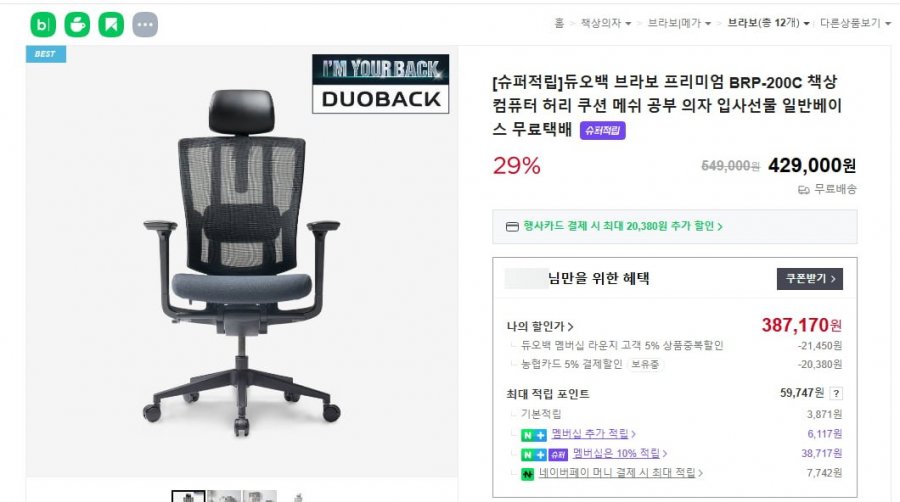Open the 멤버십 추가 적립 link
The image size is (900, 502).
(593, 434)
